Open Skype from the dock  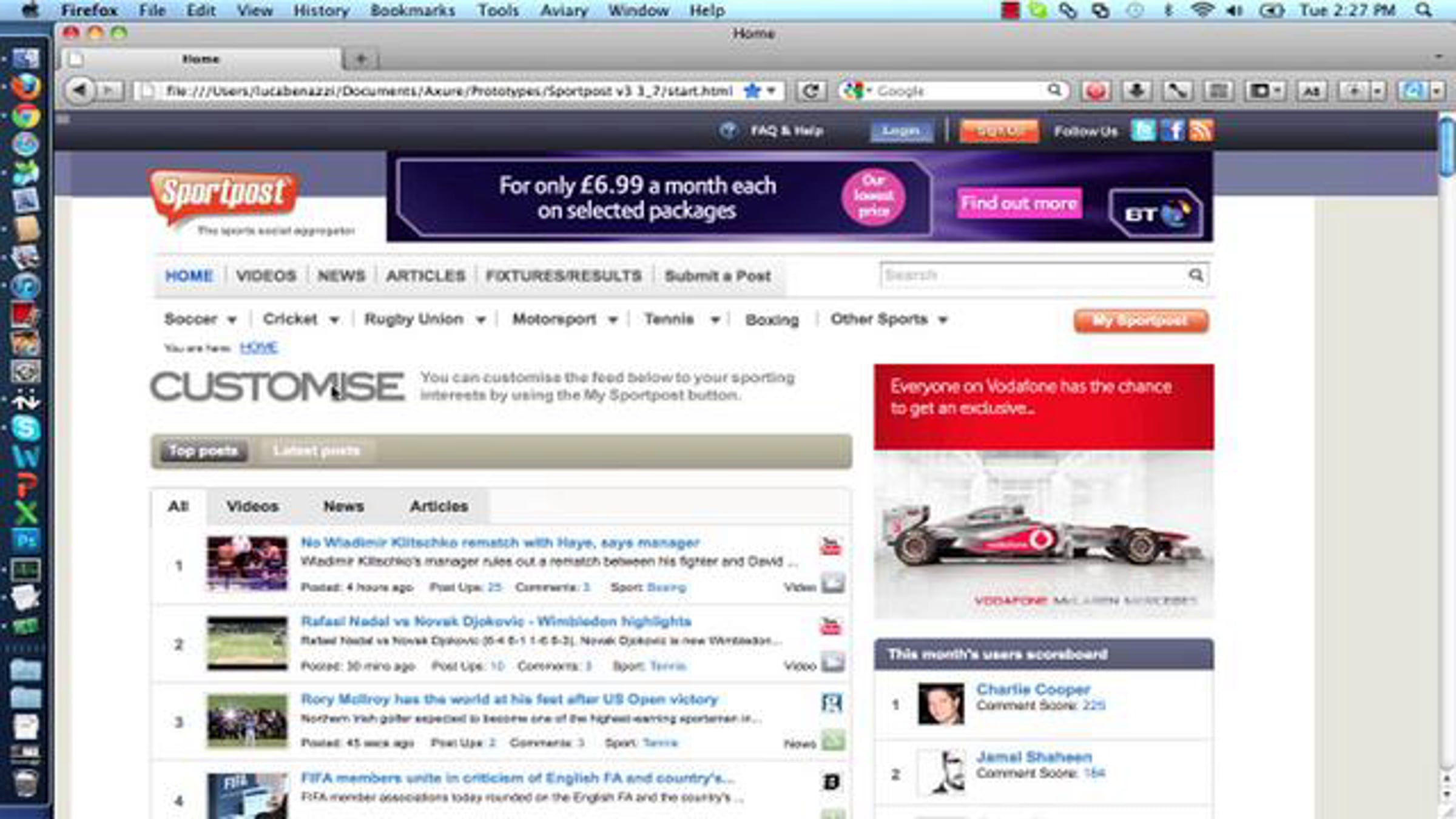(x=25, y=428)
